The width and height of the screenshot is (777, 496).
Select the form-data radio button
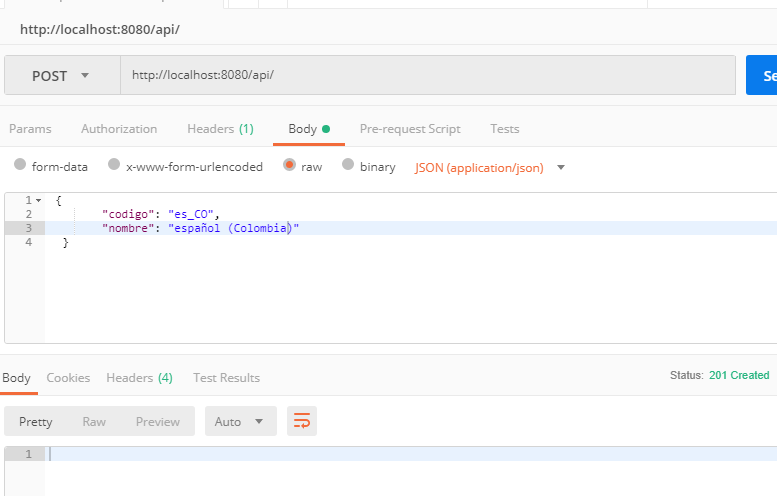20,165
